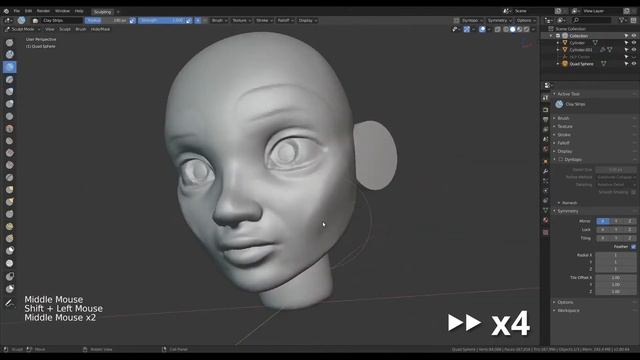Toggle X-ray display in viewport header

(498, 29)
